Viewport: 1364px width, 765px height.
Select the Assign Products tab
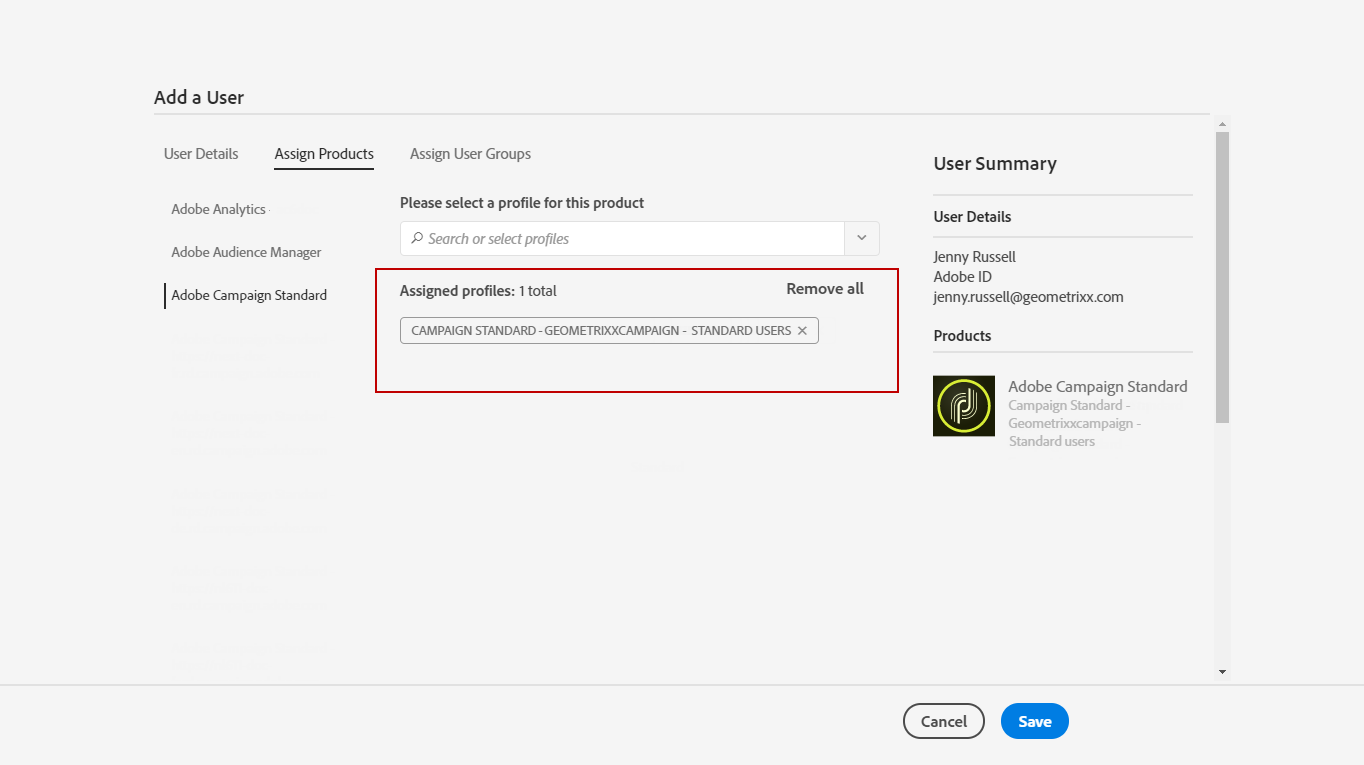tap(324, 154)
